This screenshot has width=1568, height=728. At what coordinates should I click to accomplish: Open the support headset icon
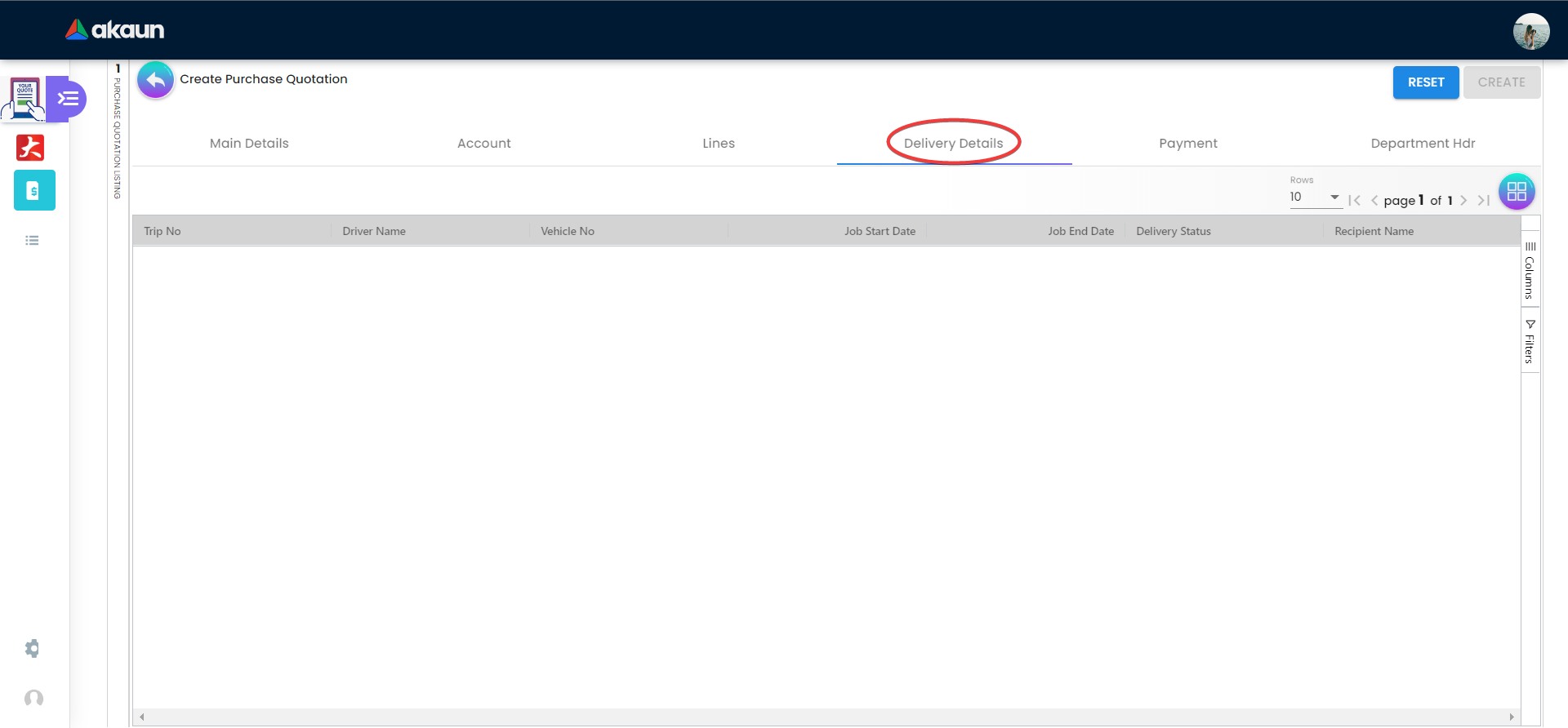[33, 699]
